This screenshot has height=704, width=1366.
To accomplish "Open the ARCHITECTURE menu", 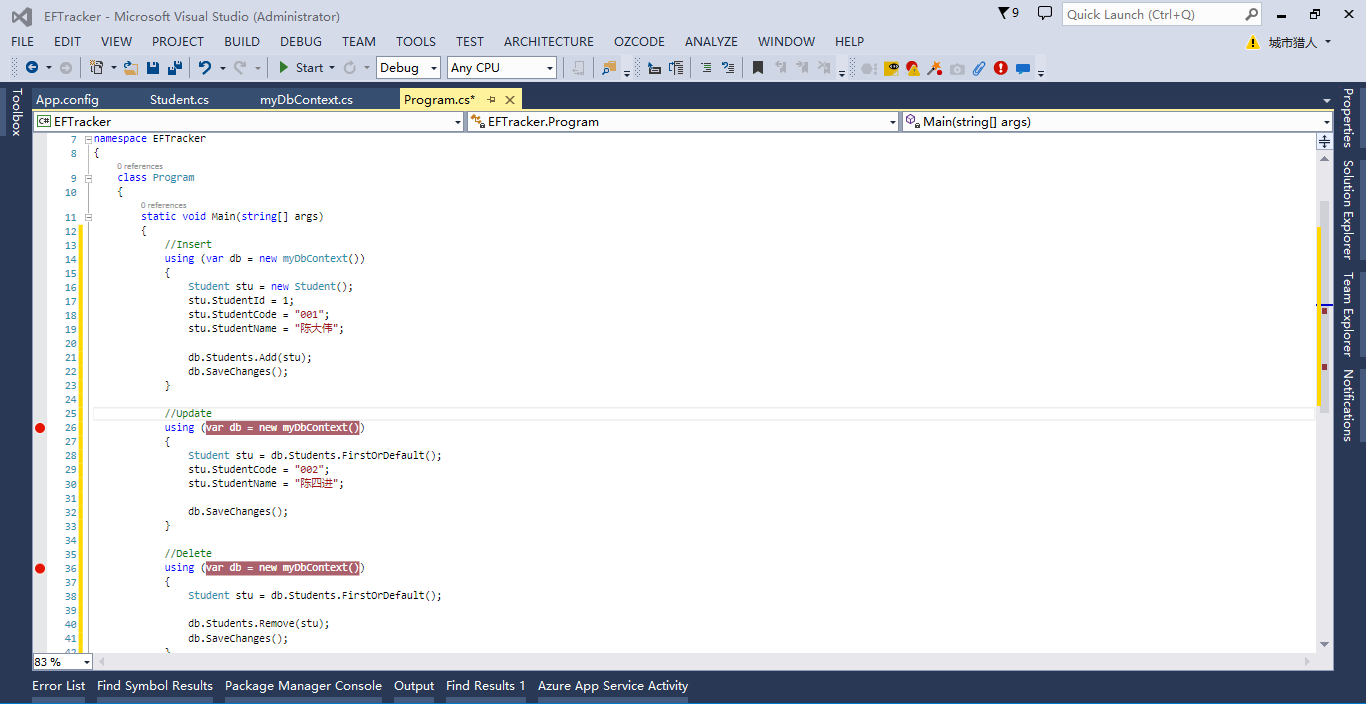I will (x=548, y=41).
